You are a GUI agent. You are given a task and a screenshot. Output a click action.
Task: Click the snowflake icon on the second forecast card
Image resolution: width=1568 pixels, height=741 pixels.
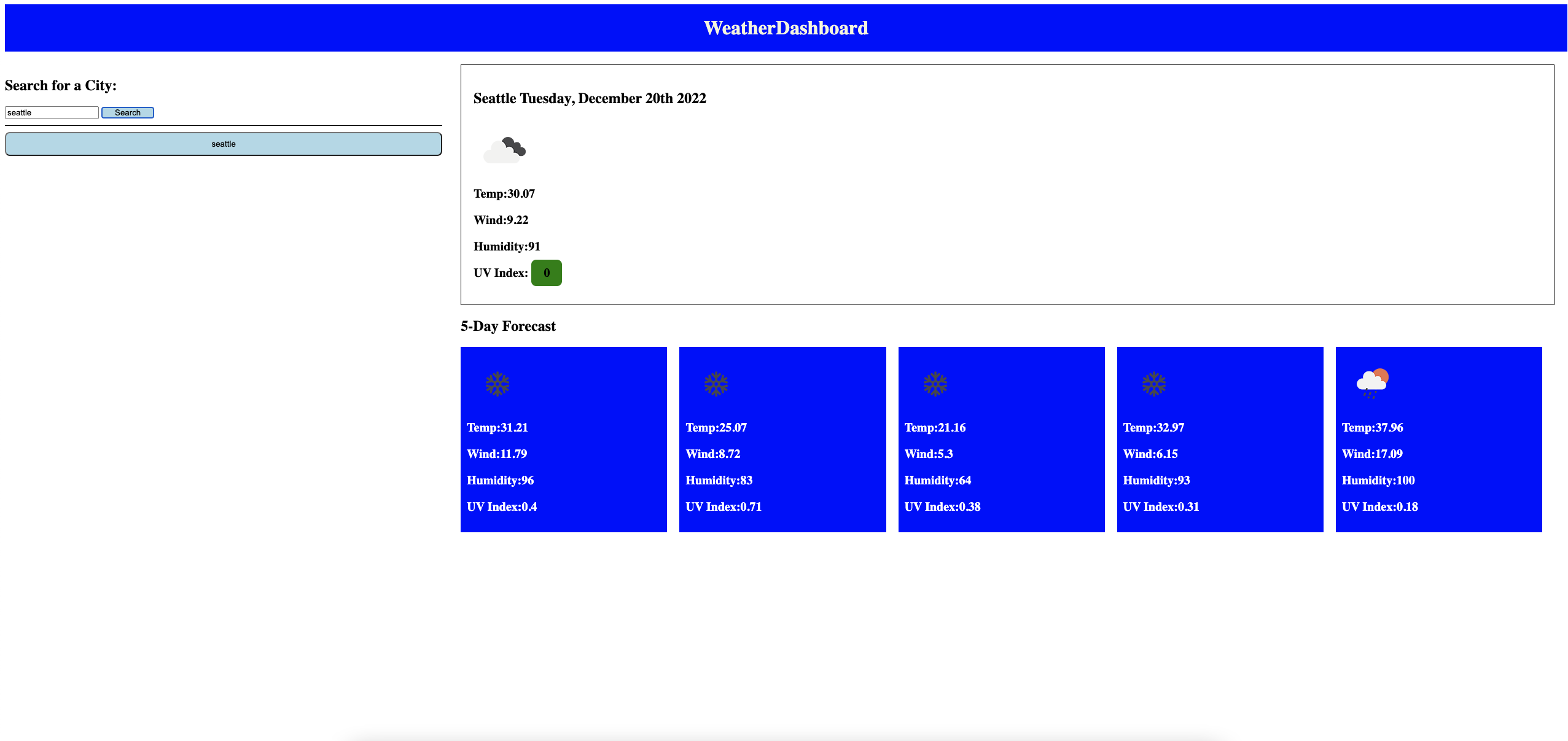716,384
